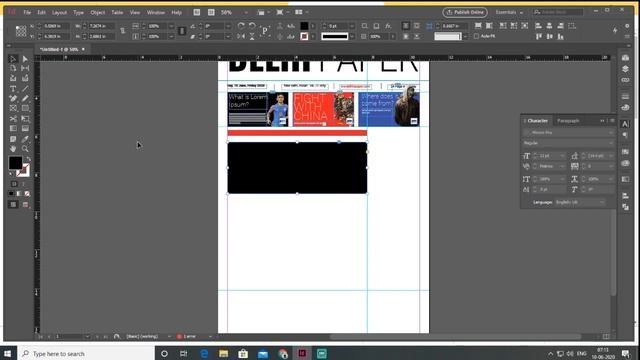This screenshot has height=360, width=640.
Task: Select the Direct Selection tool
Action: click(x=25, y=59)
